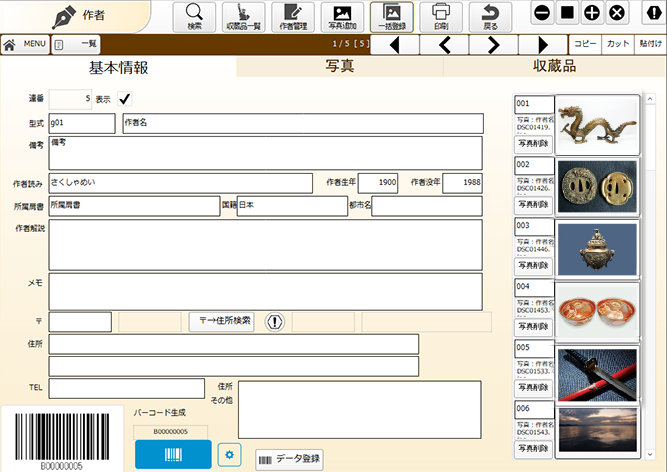This screenshot has width=667, height=472.
Task: Click the 検索 search icon
Action: point(194,16)
